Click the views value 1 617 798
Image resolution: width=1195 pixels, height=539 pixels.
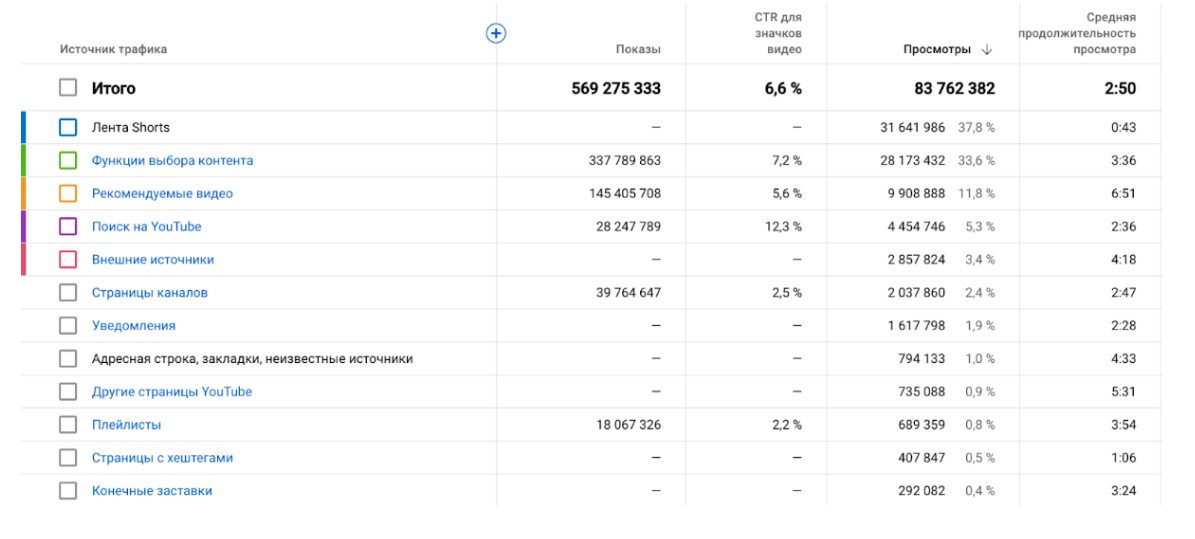[x=916, y=326]
